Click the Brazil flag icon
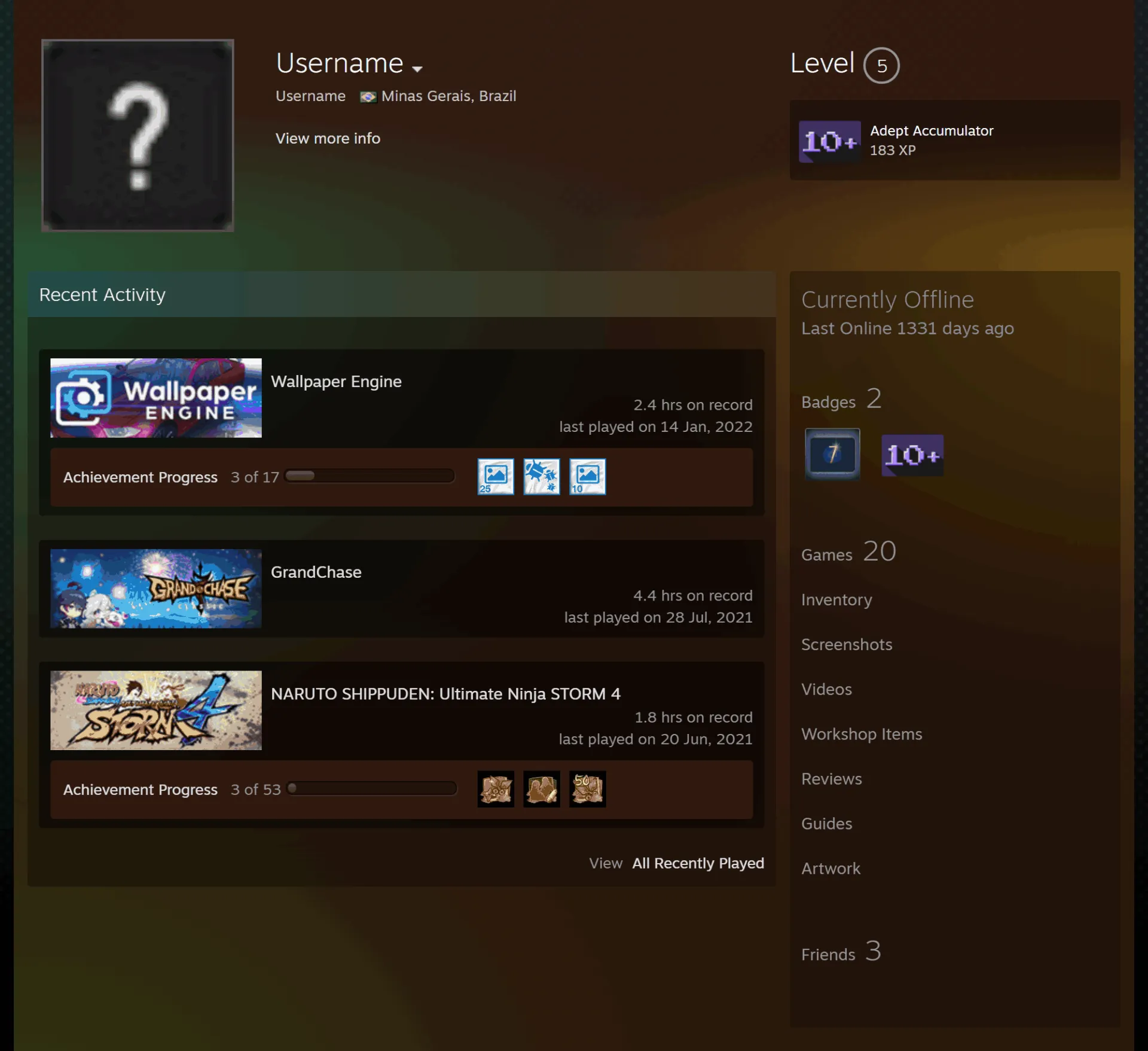The image size is (1148, 1051). coord(368,97)
